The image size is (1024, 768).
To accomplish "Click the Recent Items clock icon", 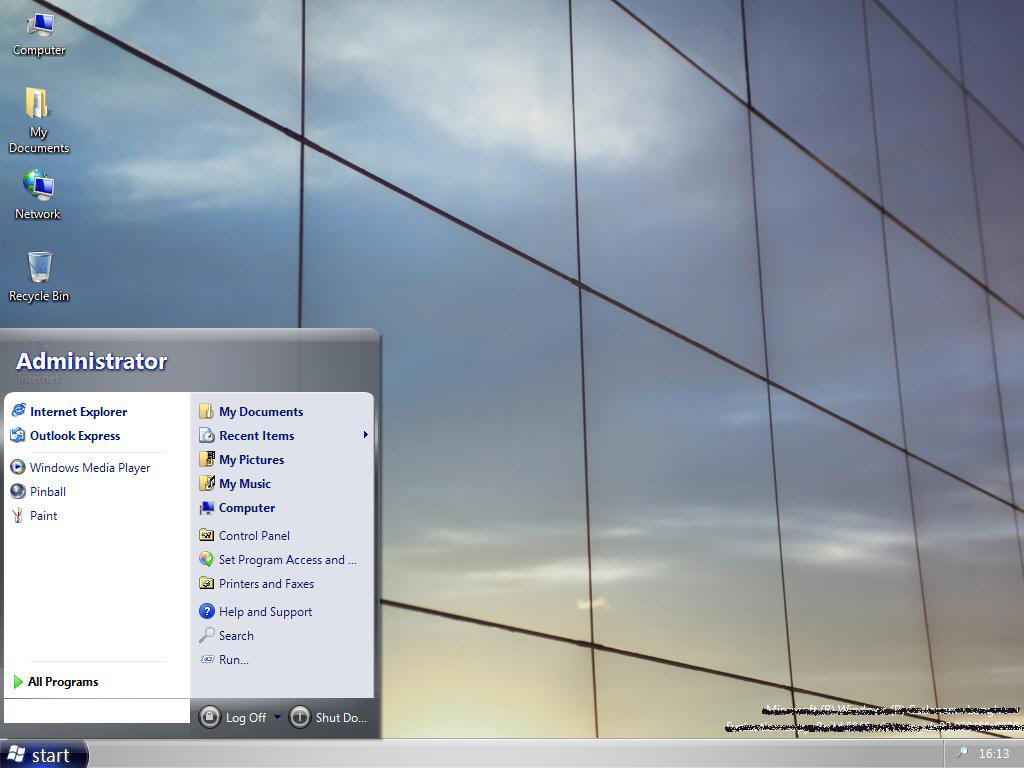I will [x=207, y=436].
